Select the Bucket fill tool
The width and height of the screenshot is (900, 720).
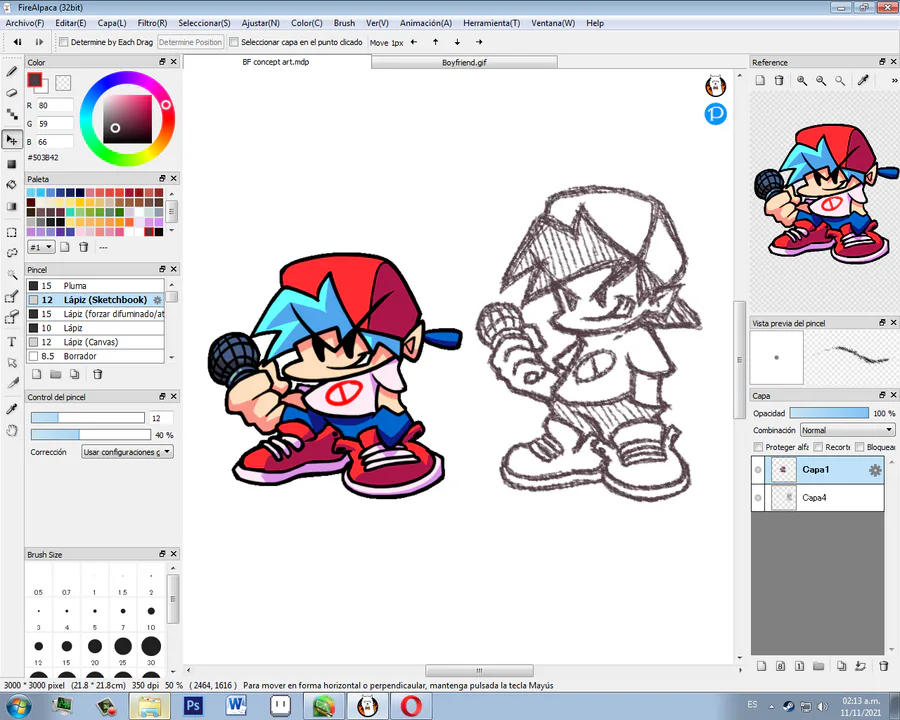[12, 185]
